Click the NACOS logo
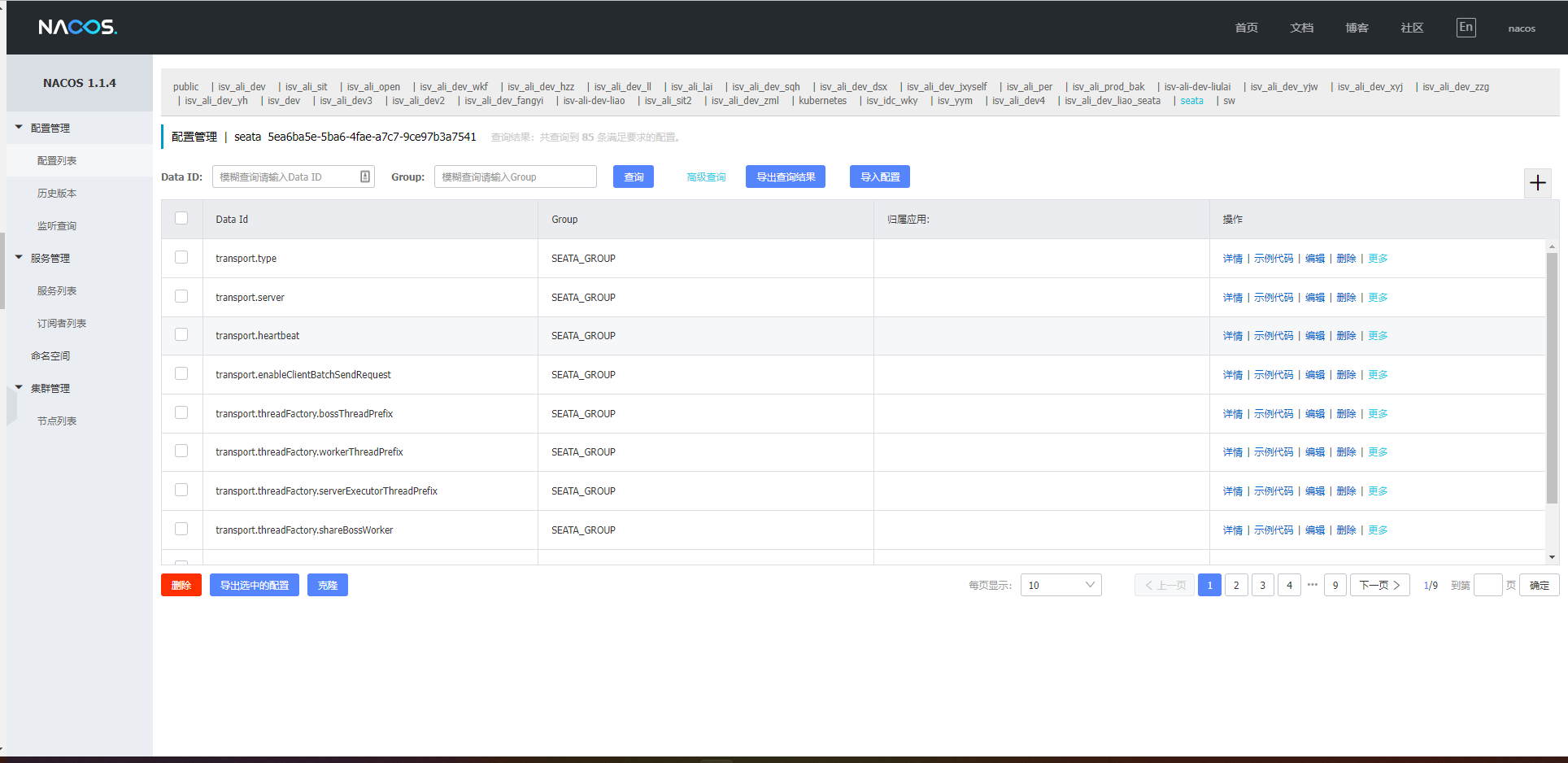Screen dimensions: 1568x763 click(78, 28)
